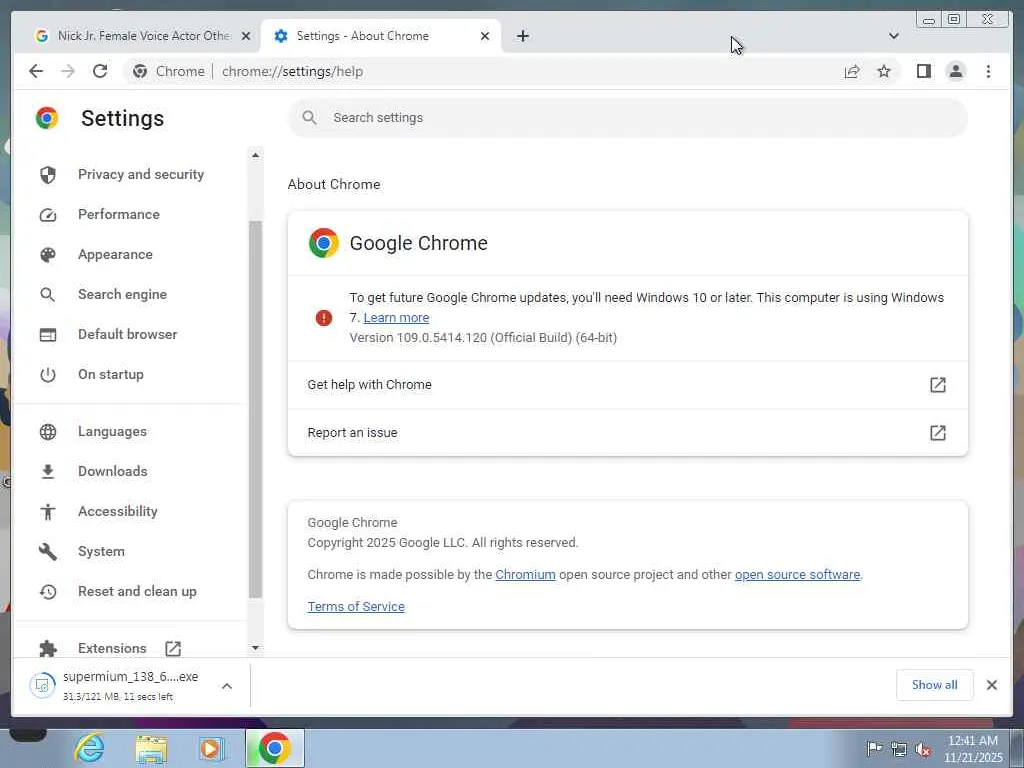Image resolution: width=1024 pixels, height=768 pixels.
Task: Click the browser forward arrow
Action: tap(68, 71)
